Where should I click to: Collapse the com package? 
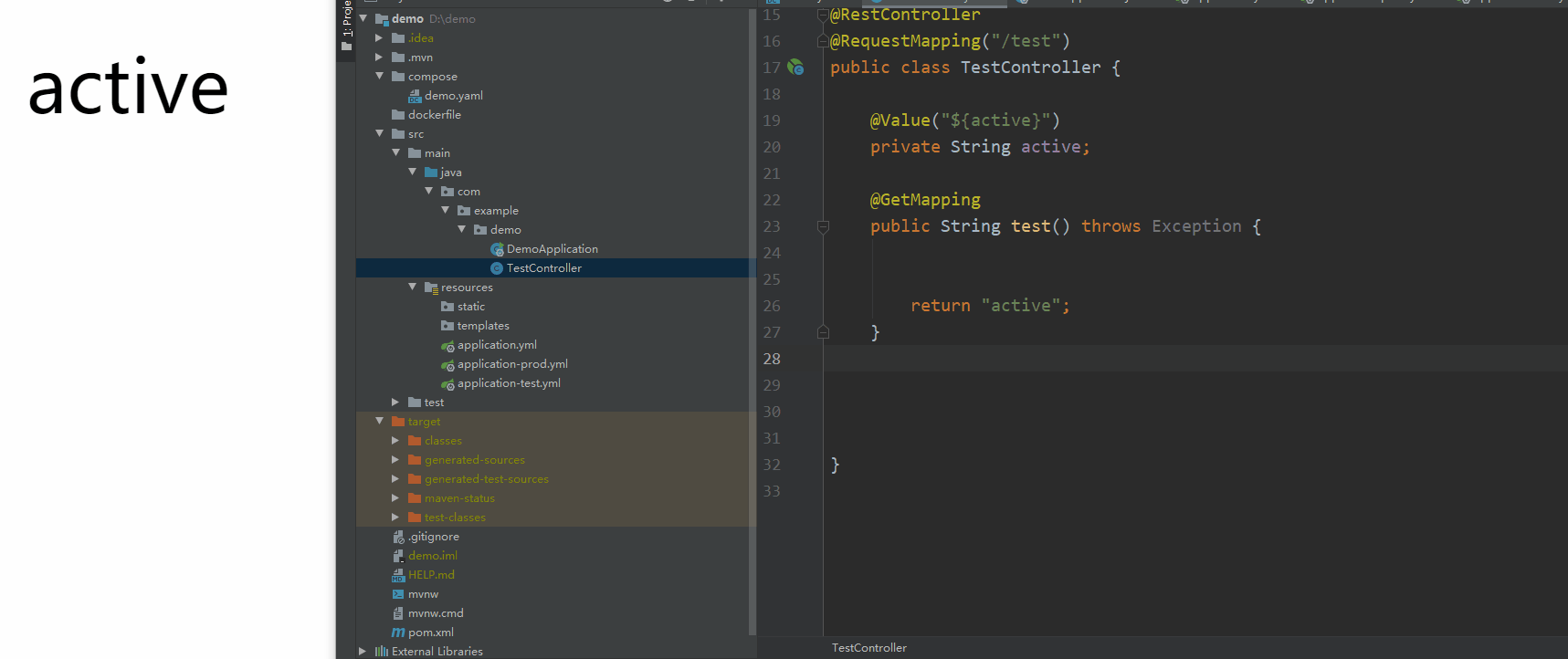pos(428,192)
